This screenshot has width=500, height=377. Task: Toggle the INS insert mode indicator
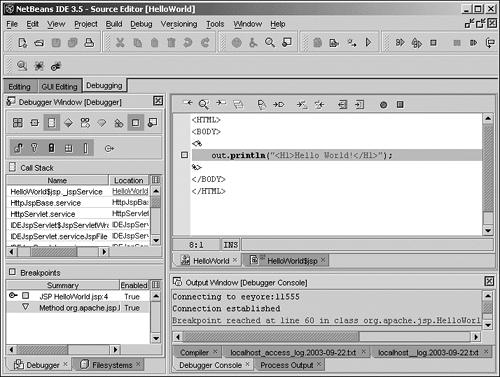click(x=231, y=245)
